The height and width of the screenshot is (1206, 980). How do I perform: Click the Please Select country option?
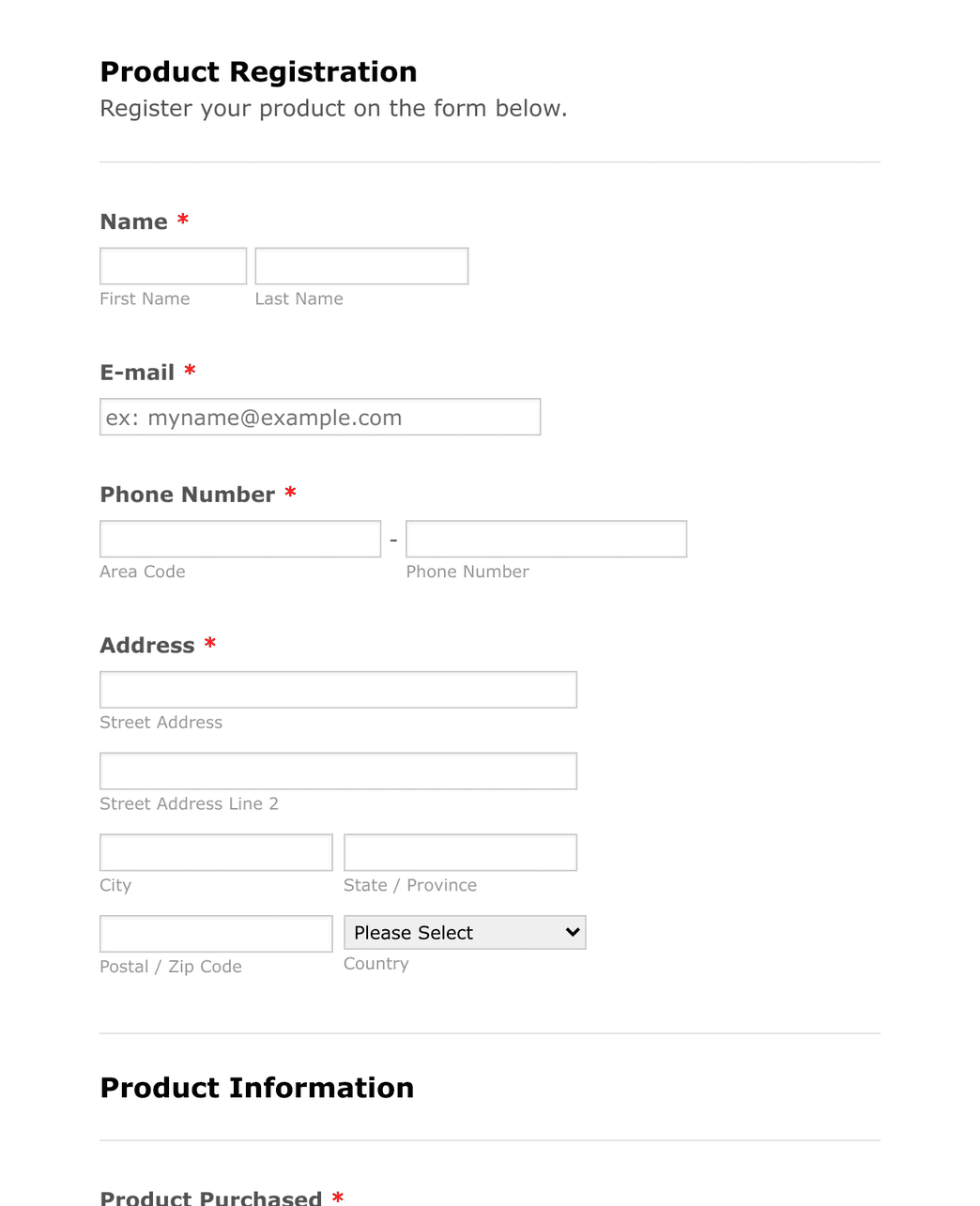[x=413, y=932]
